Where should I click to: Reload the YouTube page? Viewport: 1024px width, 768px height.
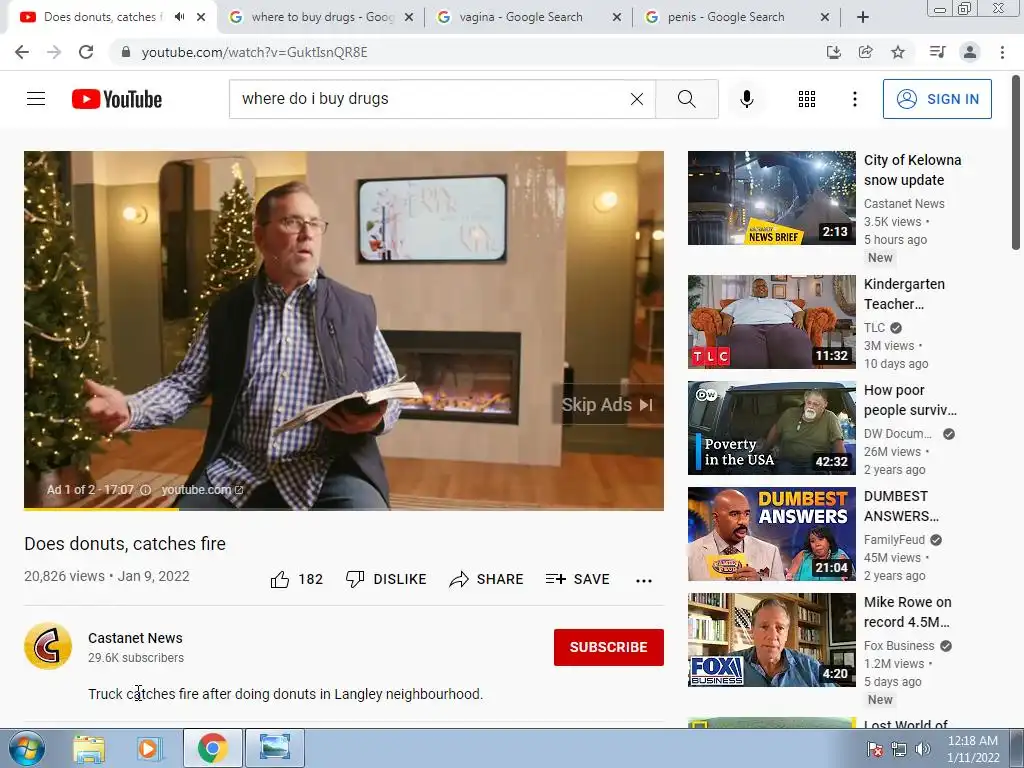[86, 52]
